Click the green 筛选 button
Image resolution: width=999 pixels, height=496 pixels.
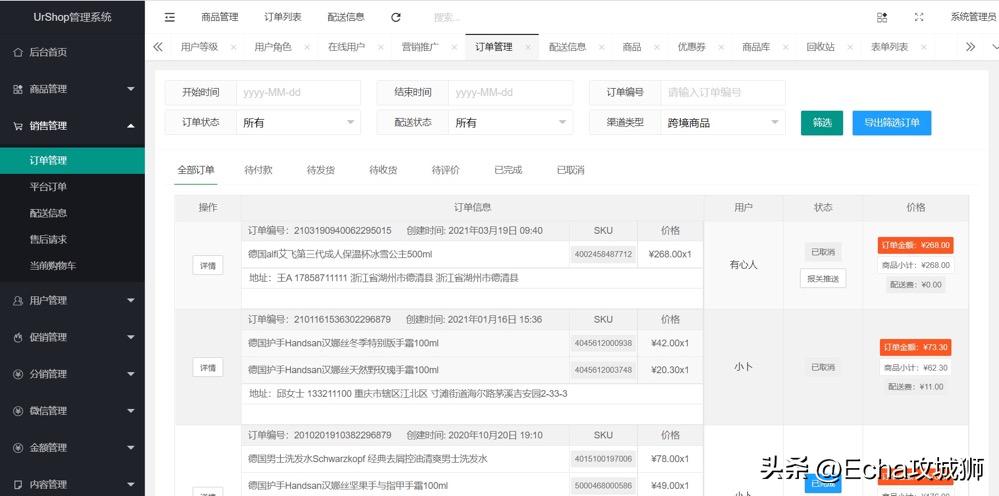point(822,123)
